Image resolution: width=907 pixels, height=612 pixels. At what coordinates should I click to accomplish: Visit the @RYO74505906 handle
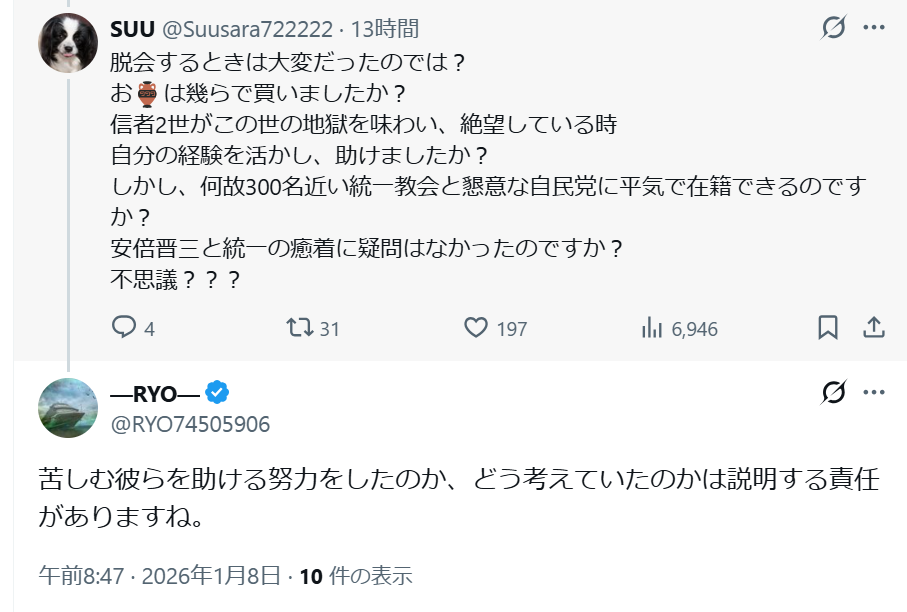[x=189, y=424]
